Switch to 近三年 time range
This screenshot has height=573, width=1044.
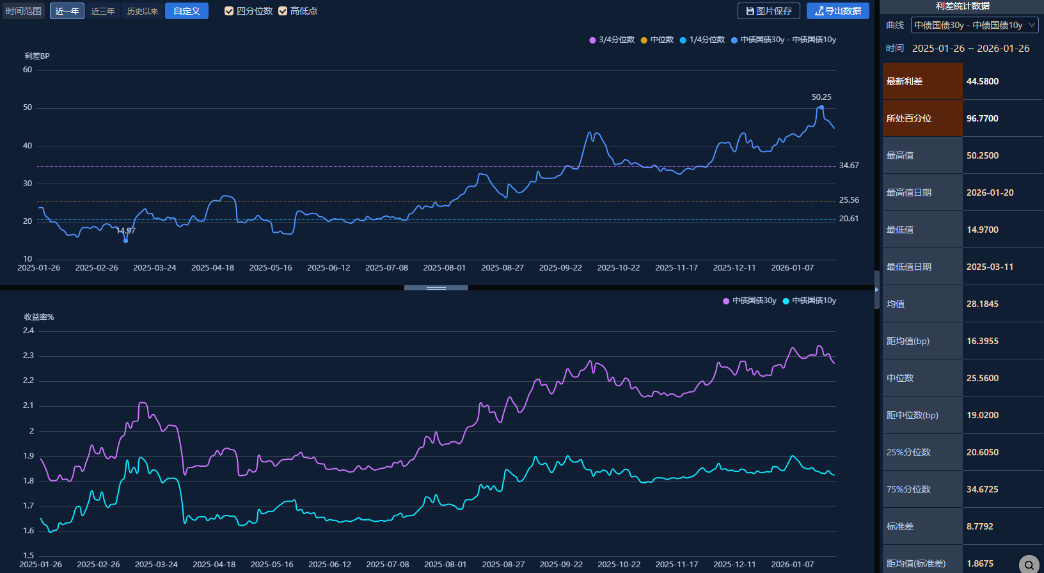pyautogui.click(x=103, y=11)
